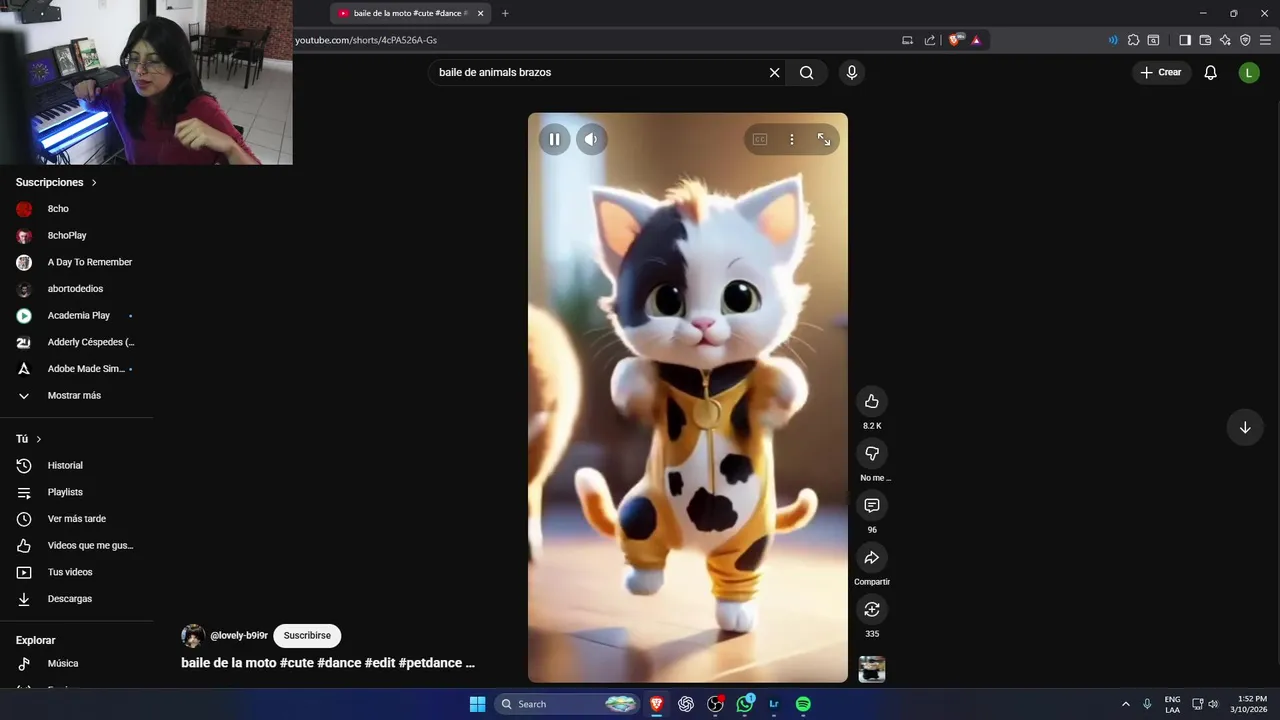
Task: Open the video's three-dot options menu
Action: [792, 139]
